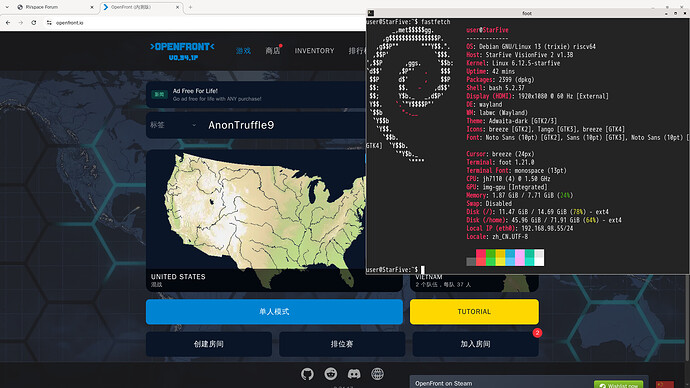Close the Rvspace Forum tab
This screenshot has width=690, height=388.
point(92,7)
